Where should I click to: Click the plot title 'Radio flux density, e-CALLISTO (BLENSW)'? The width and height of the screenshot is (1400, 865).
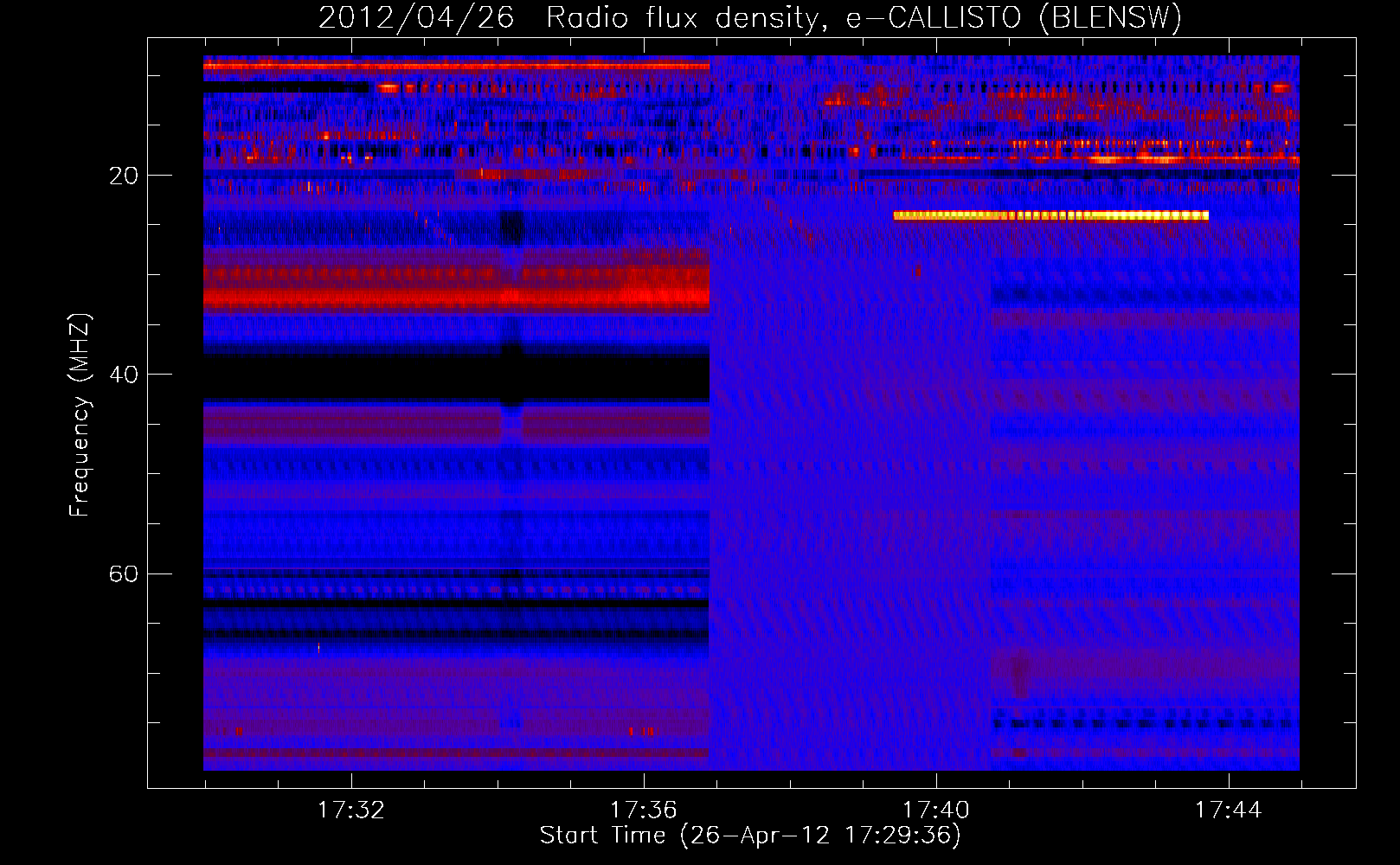[x=864, y=17]
